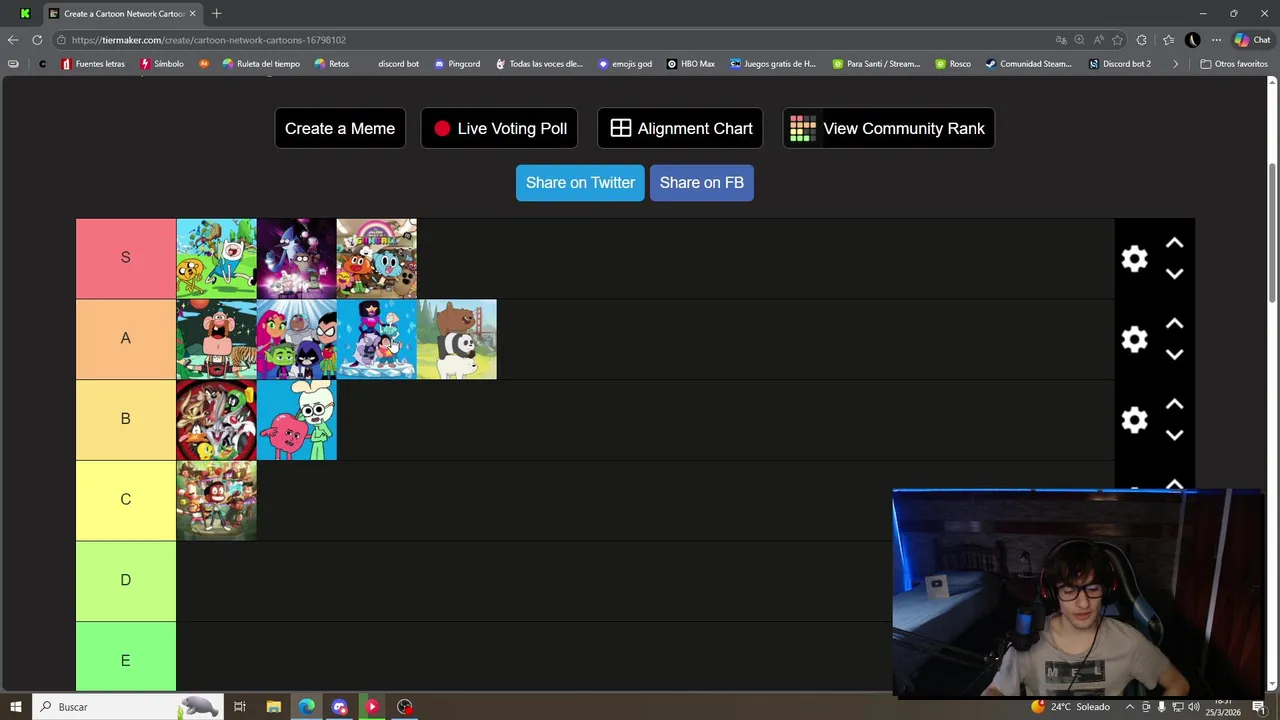Click the B tier label
The width and height of the screenshot is (1280, 720).
click(126, 419)
